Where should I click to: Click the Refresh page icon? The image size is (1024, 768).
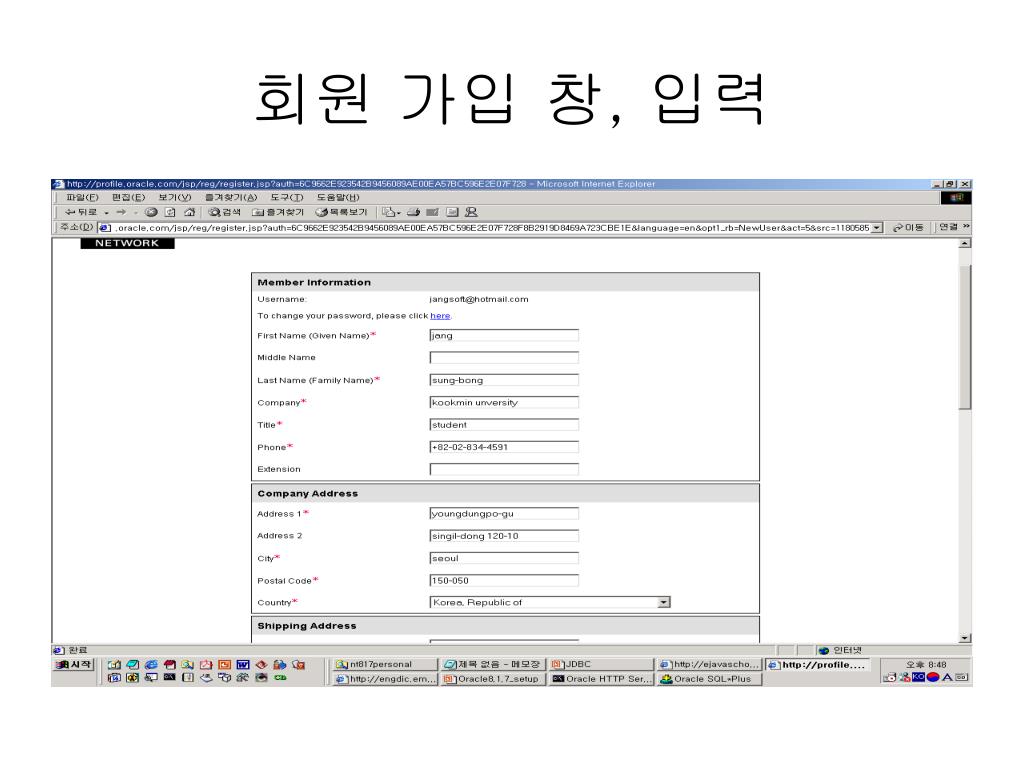(170, 212)
